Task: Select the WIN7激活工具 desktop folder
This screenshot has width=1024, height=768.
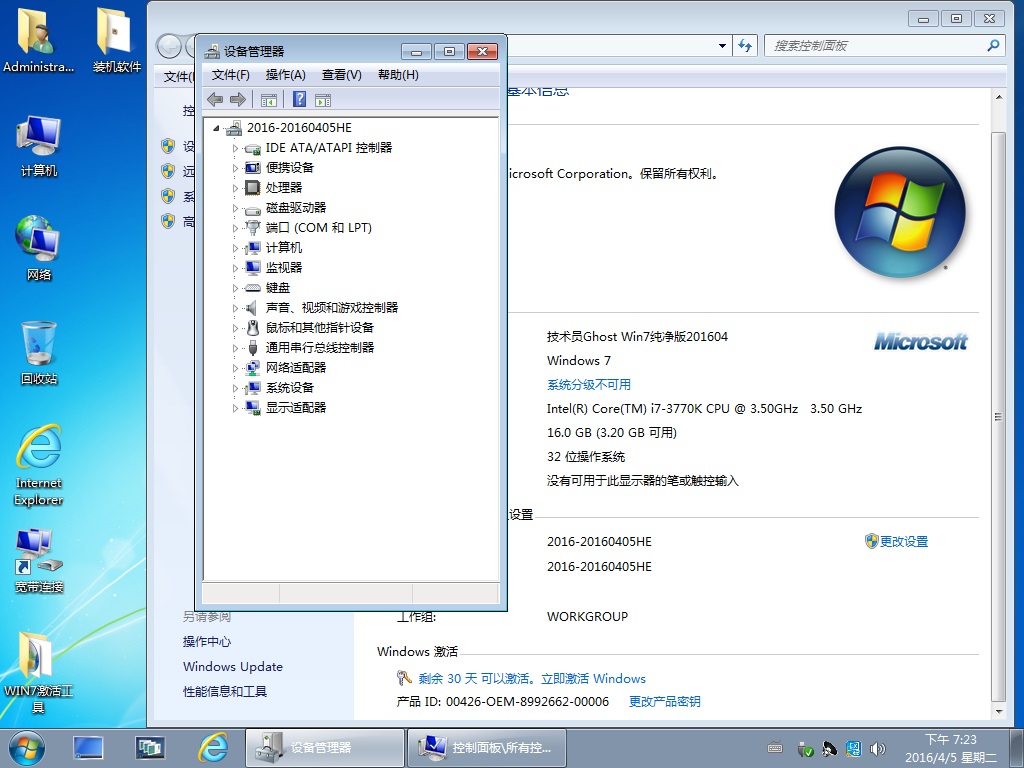Action: [39, 671]
